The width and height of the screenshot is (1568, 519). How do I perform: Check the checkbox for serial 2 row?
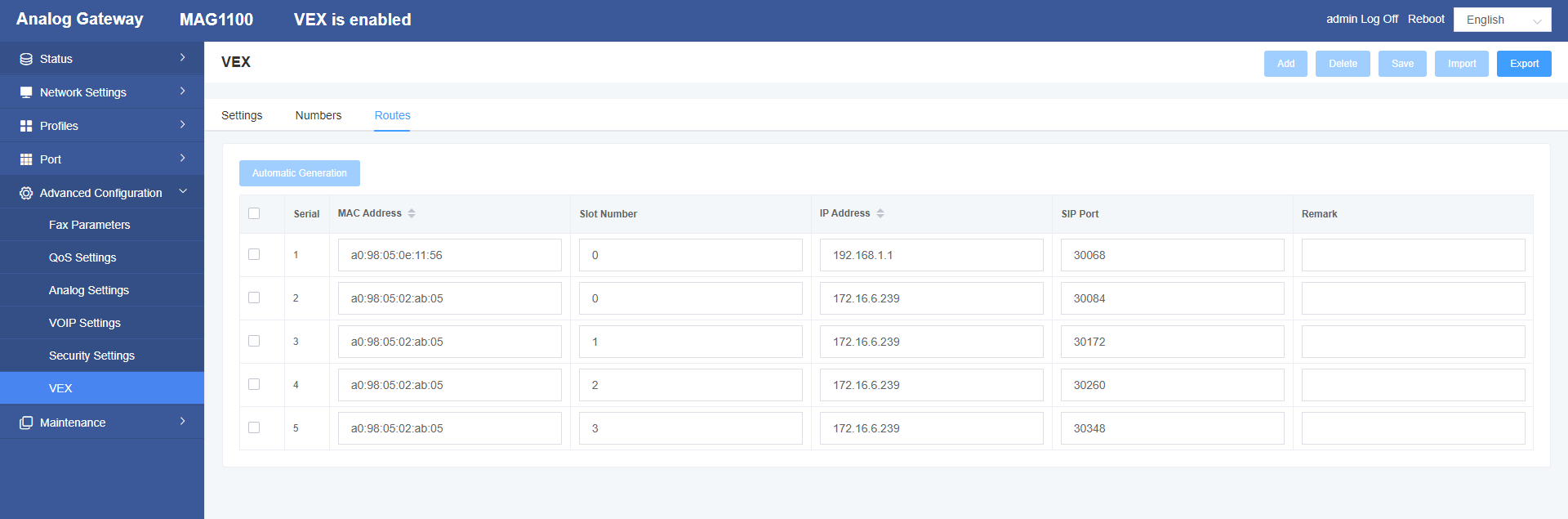pos(254,298)
